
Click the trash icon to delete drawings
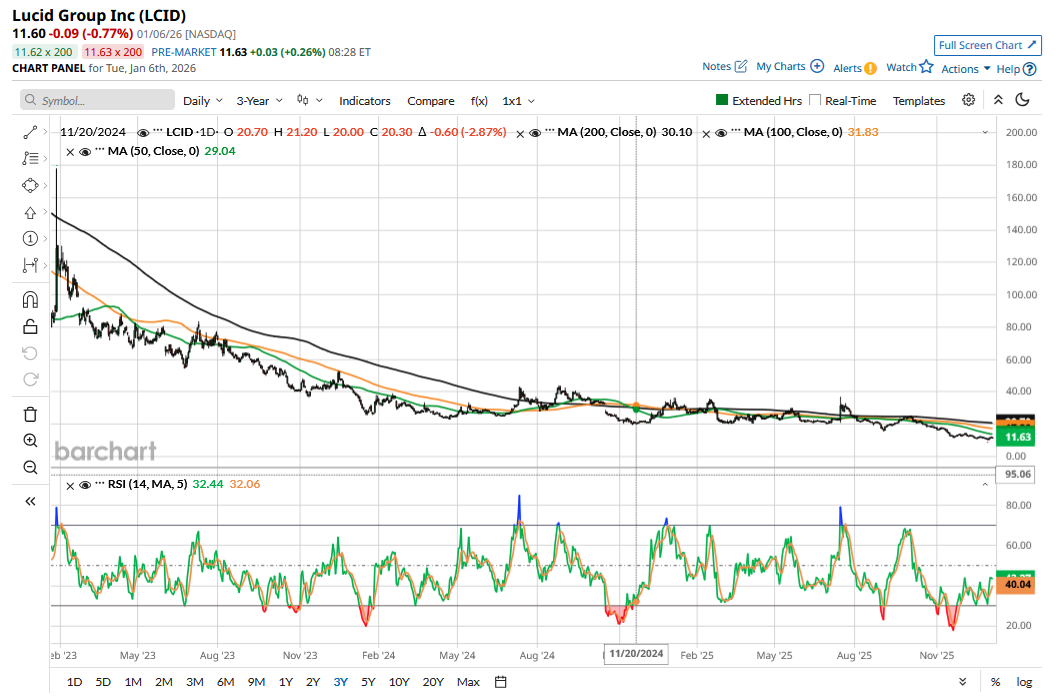pyautogui.click(x=30, y=414)
